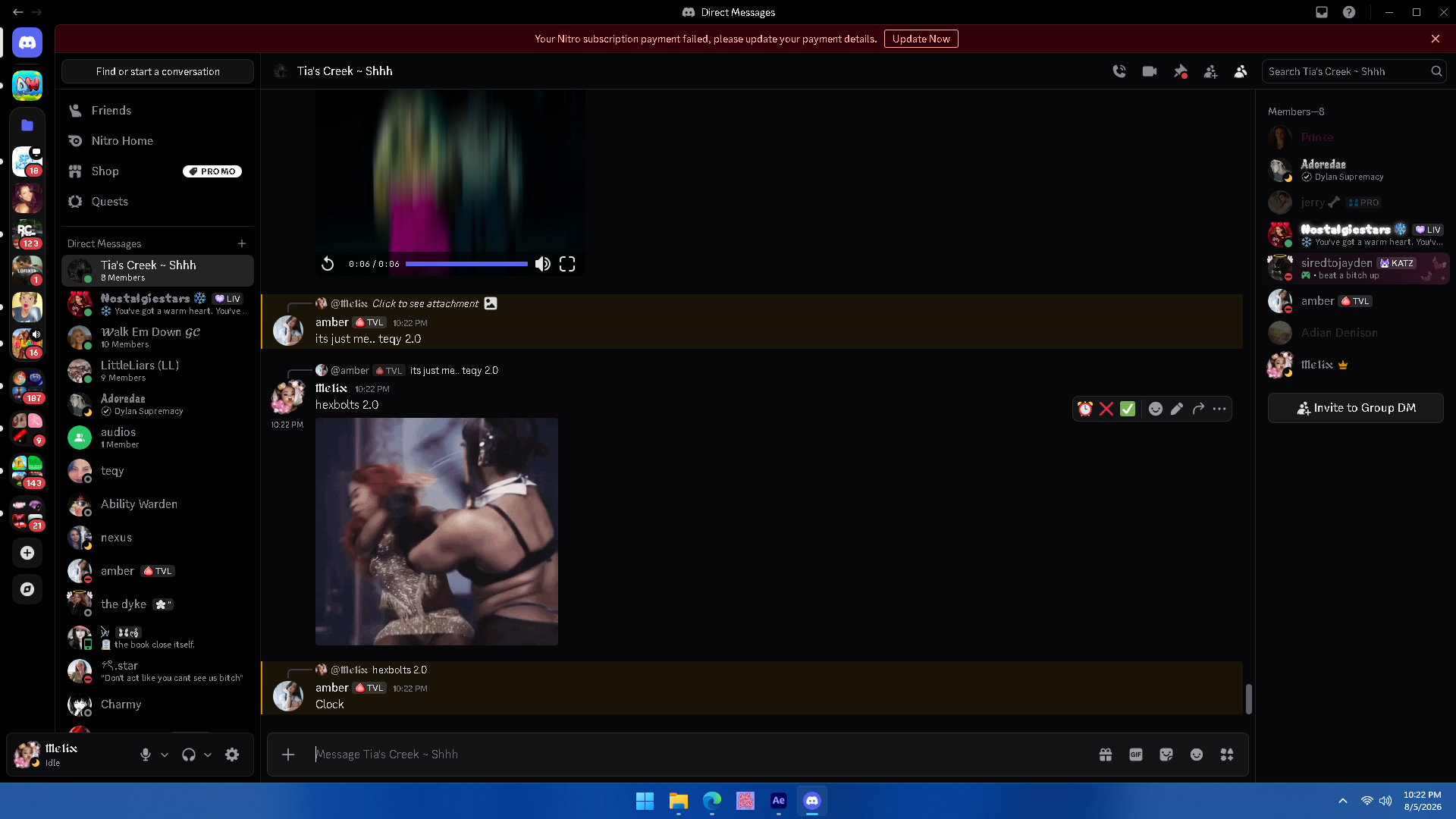Open input device options arrow beside microphone
Image resolution: width=1456 pixels, height=819 pixels.
point(165,755)
